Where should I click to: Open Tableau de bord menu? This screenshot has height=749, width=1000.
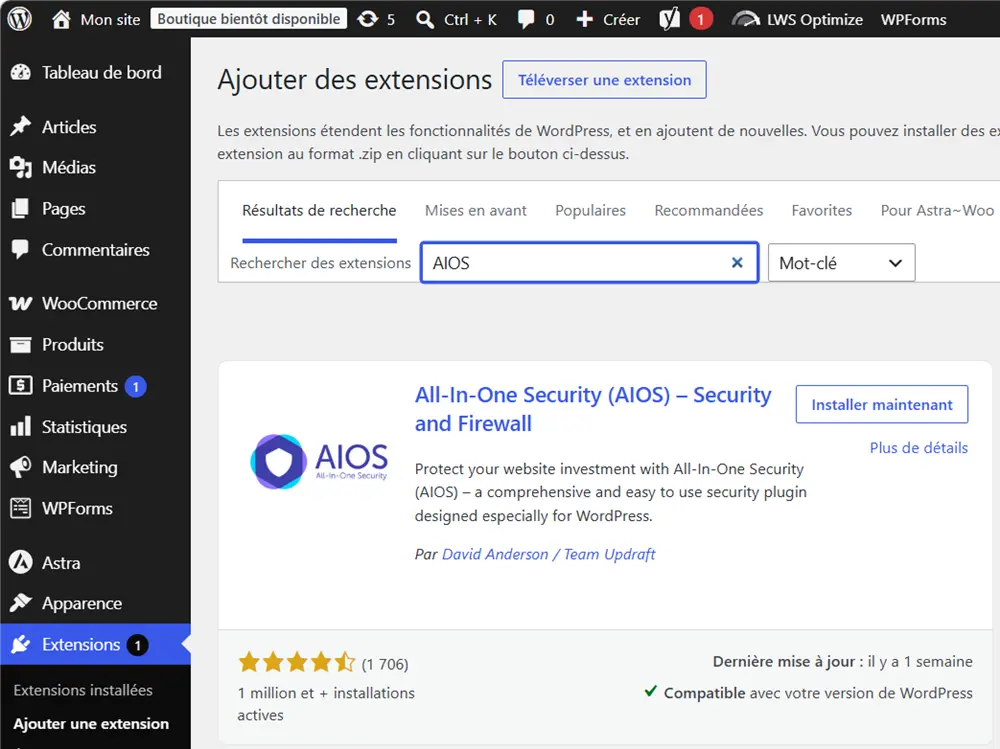point(101,73)
